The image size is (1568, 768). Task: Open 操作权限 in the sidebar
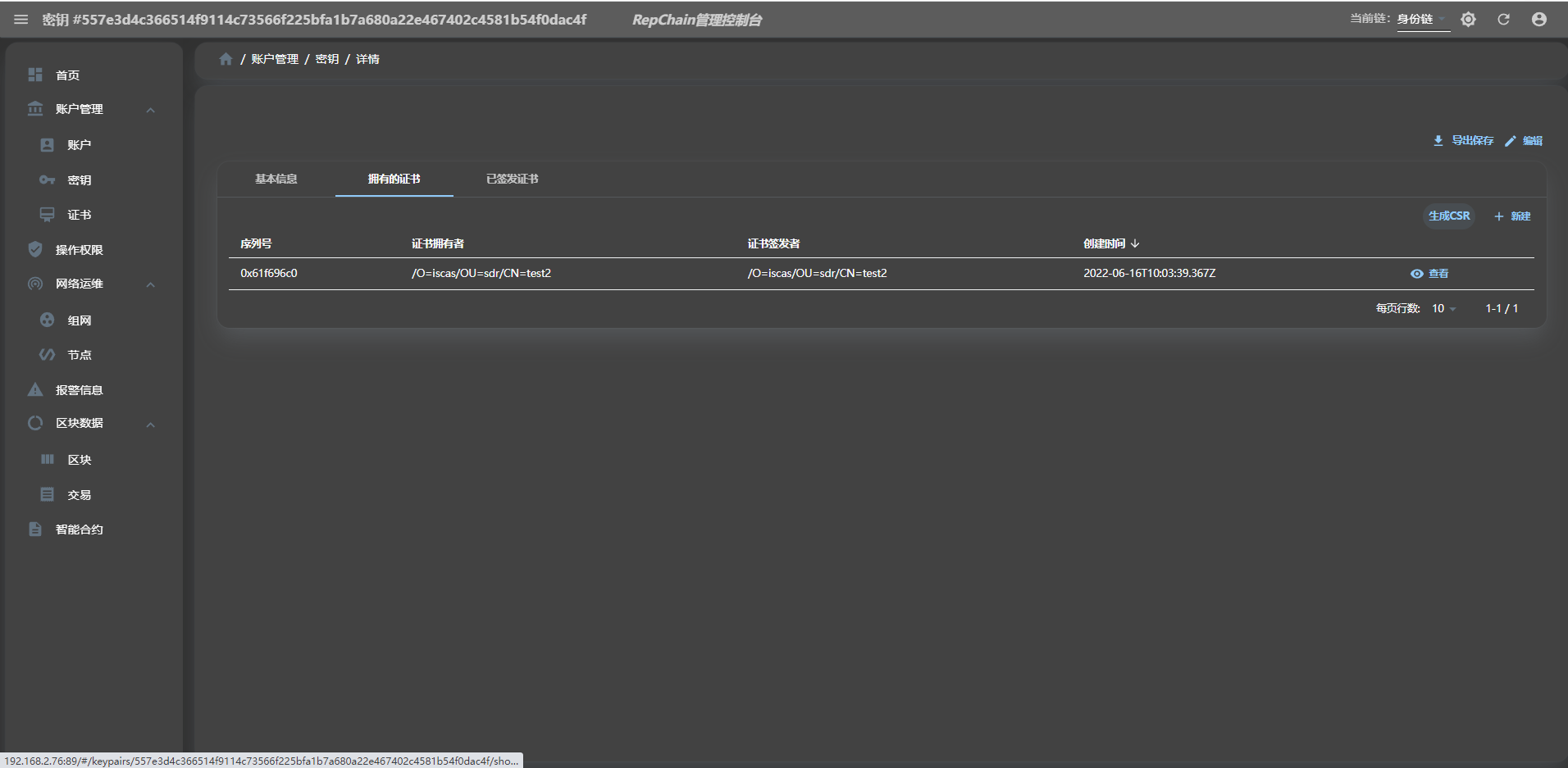pos(80,250)
